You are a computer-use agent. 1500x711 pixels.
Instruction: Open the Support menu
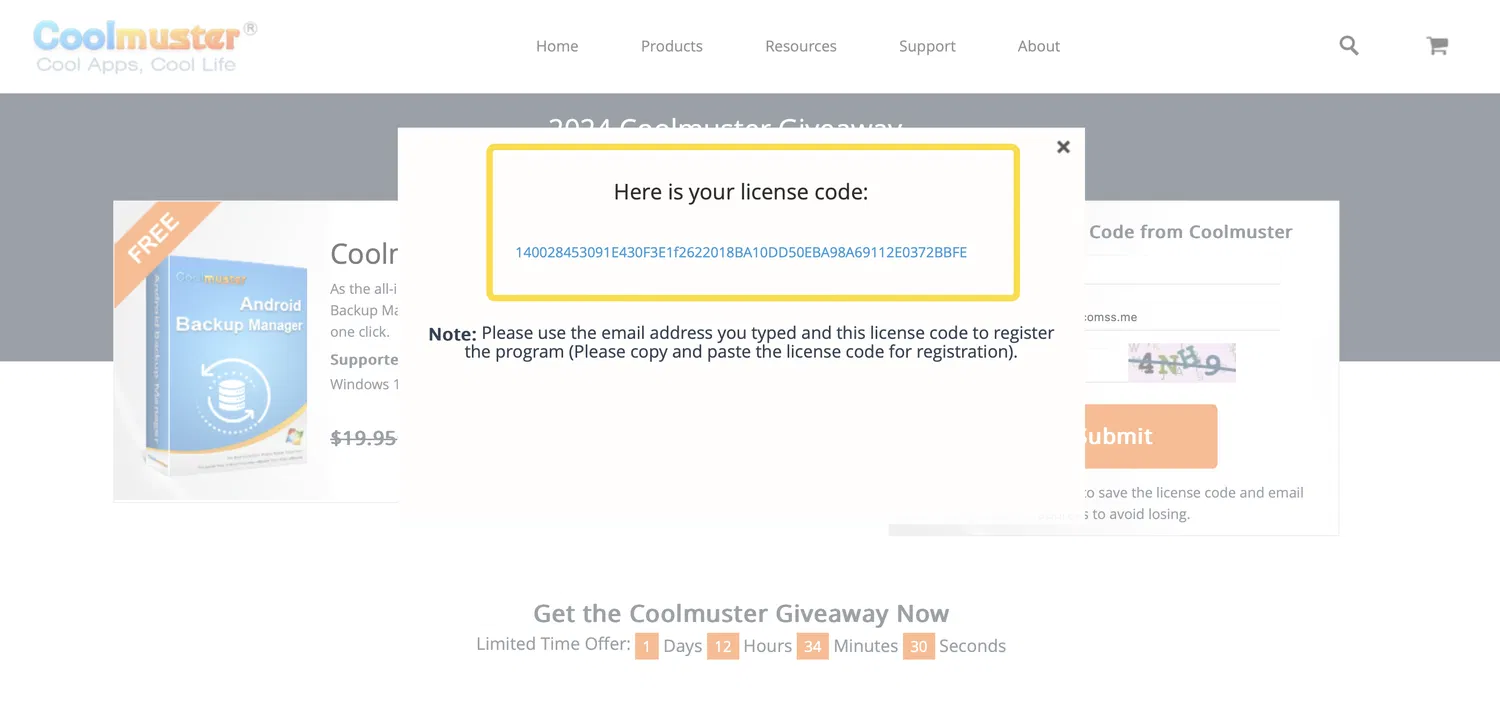coord(927,46)
